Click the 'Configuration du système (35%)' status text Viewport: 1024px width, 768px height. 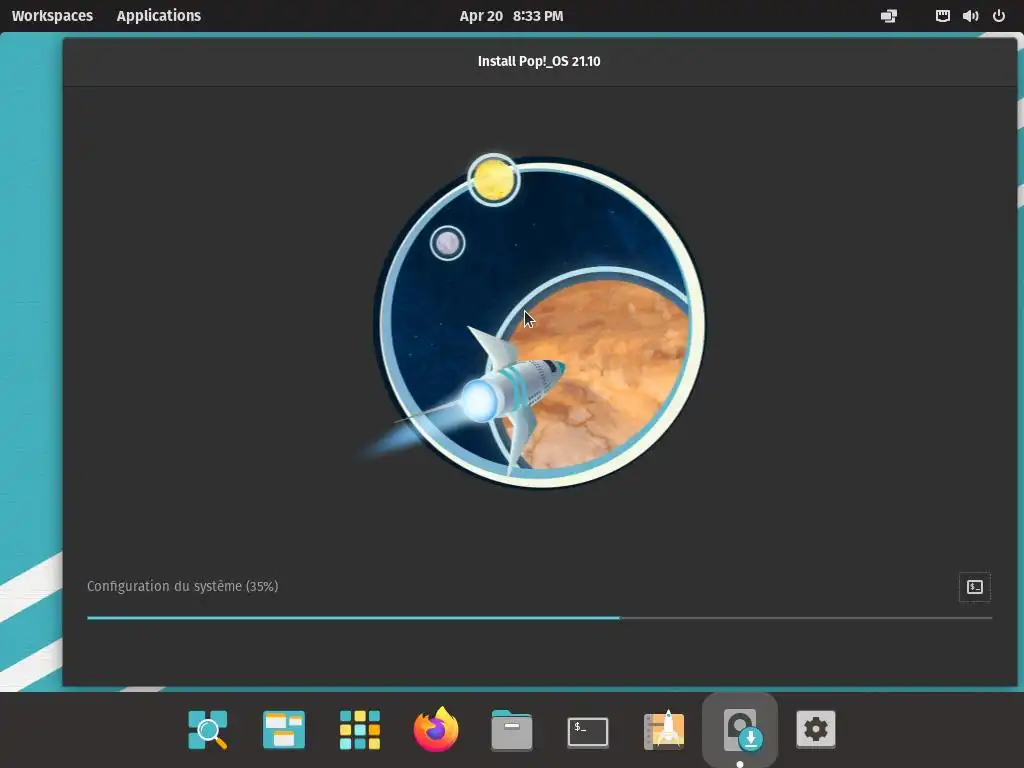pos(182,586)
